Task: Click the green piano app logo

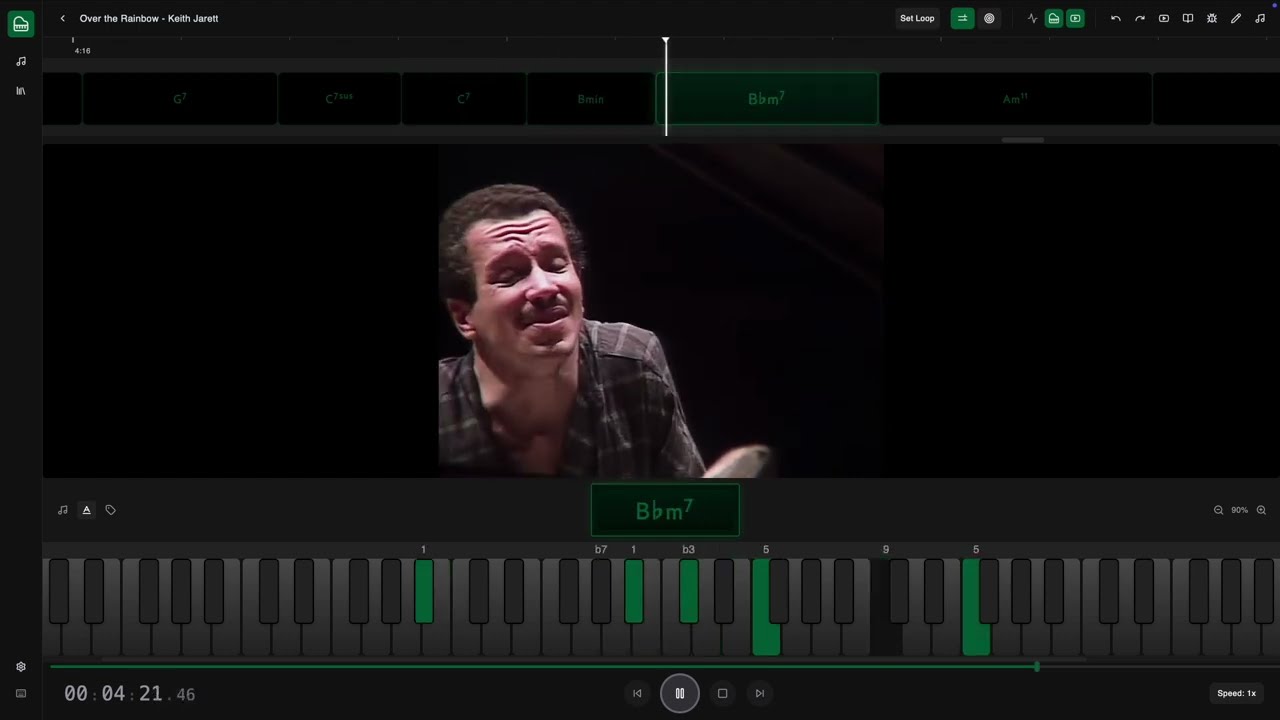Action: click(x=21, y=23)
